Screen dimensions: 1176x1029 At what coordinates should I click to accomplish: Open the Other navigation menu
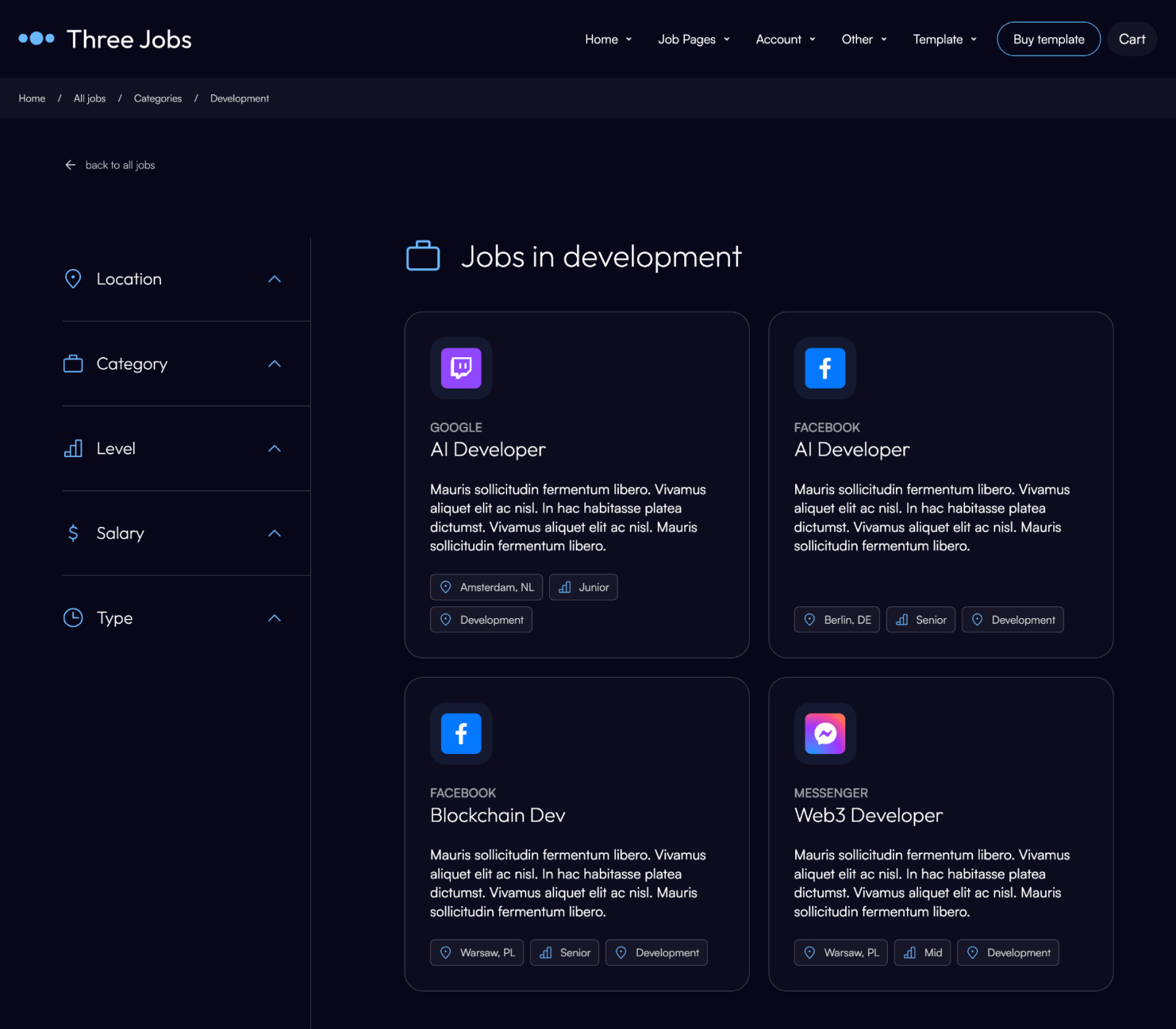[x=864, y=39]
